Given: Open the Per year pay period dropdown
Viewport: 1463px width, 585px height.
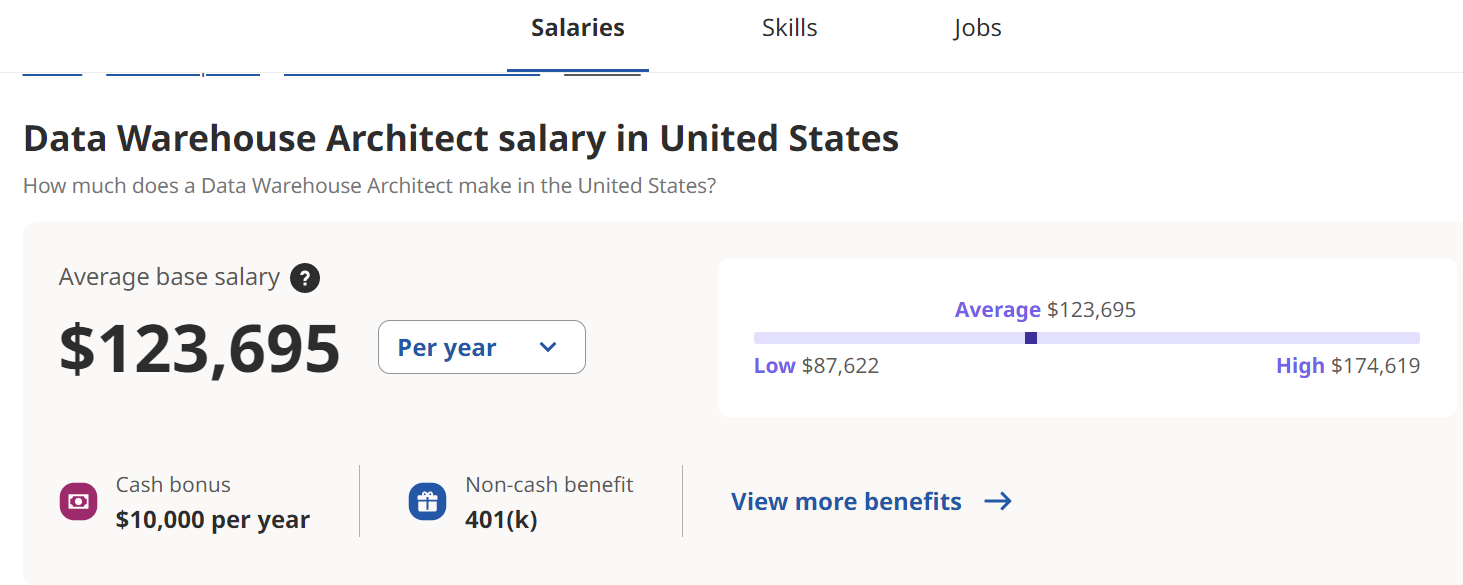Looking at the screenshot, I should 481,347.
